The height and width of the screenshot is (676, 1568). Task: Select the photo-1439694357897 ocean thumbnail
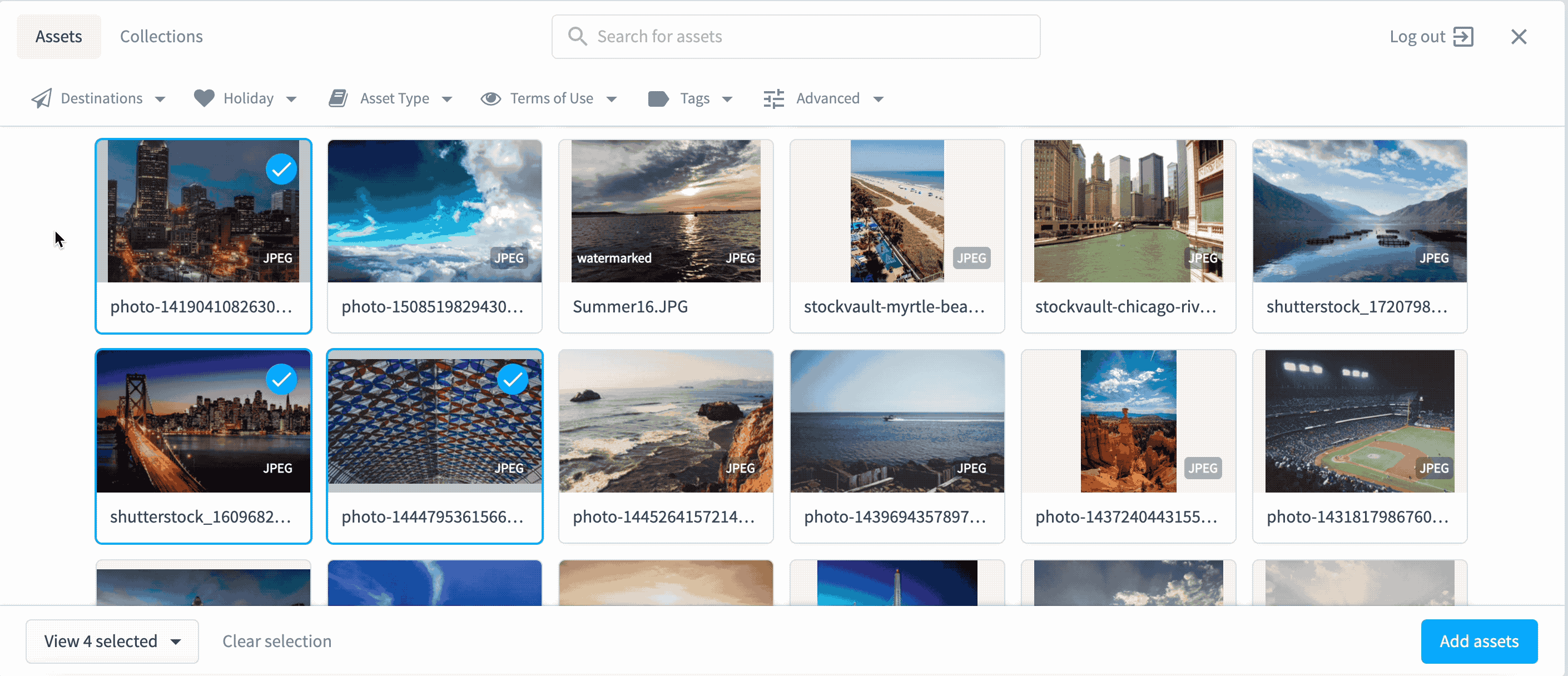(897, 421)
